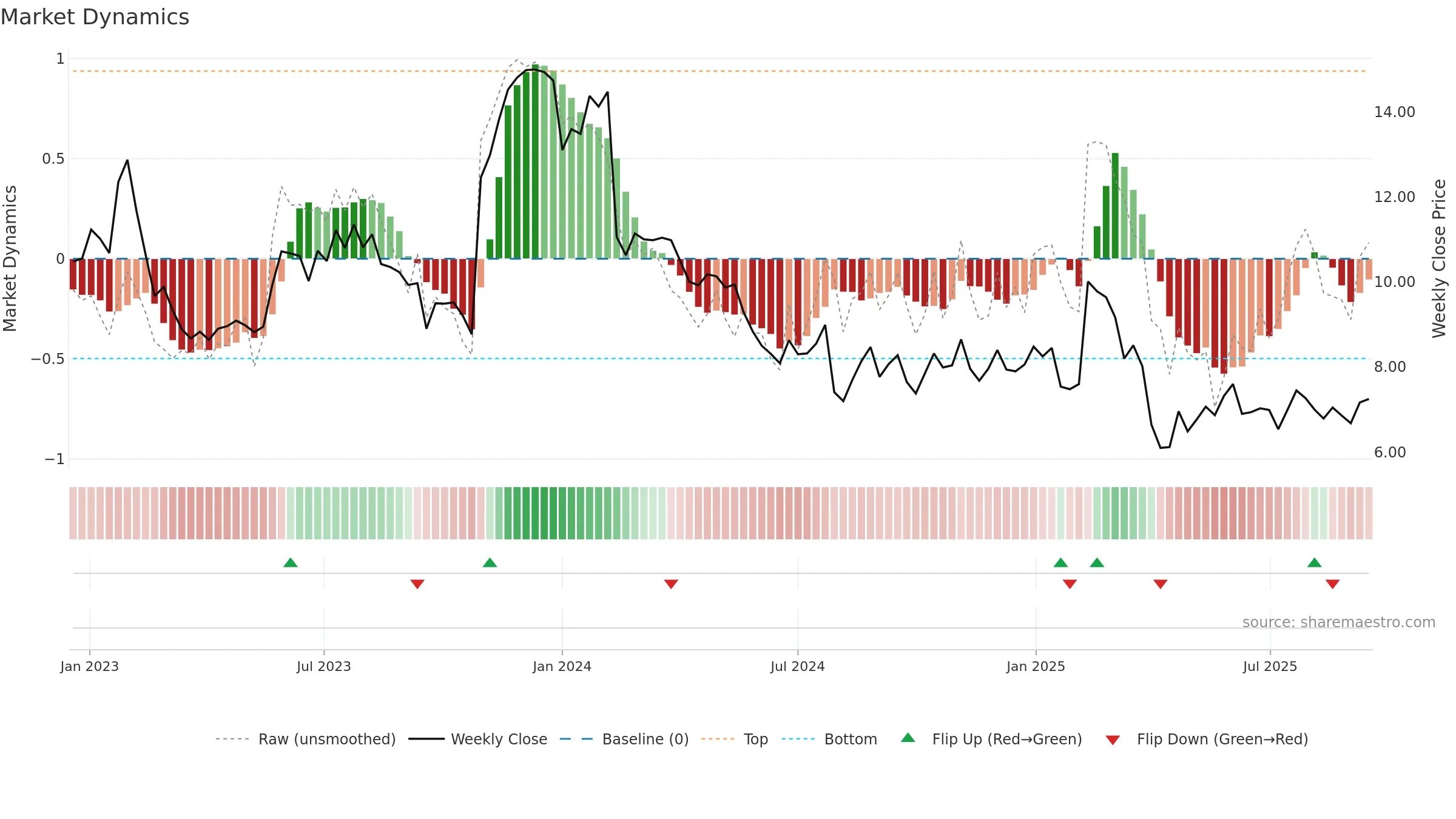Click the red flip-down marker after Jul 2023
This screenshot has height=819, width=1456.
(417, 584)
